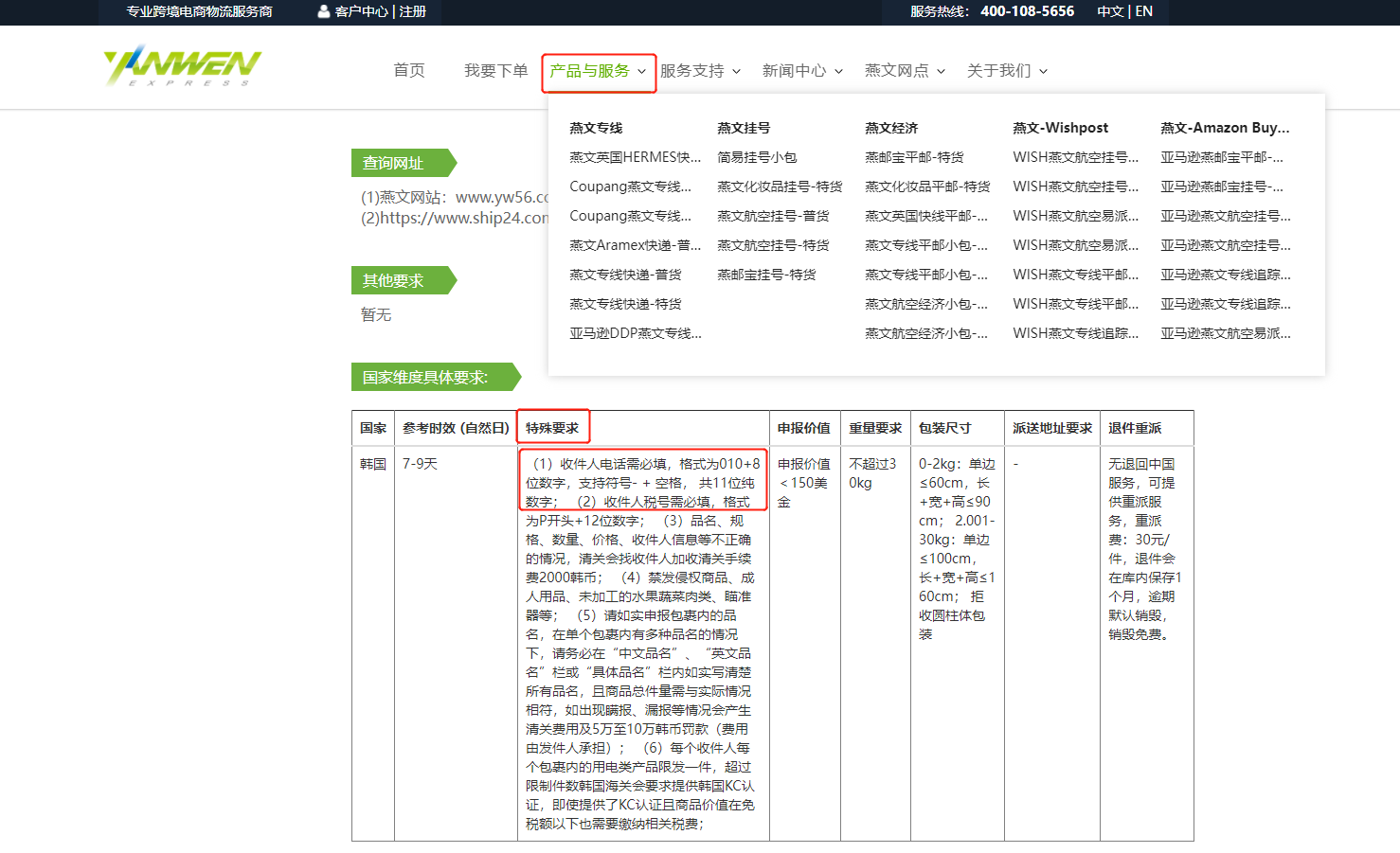Open 燕文化妆品平邮-特货 product link
Image resolution: width=1400 pixels, height=853 pixels.
(x=927, y=187)
